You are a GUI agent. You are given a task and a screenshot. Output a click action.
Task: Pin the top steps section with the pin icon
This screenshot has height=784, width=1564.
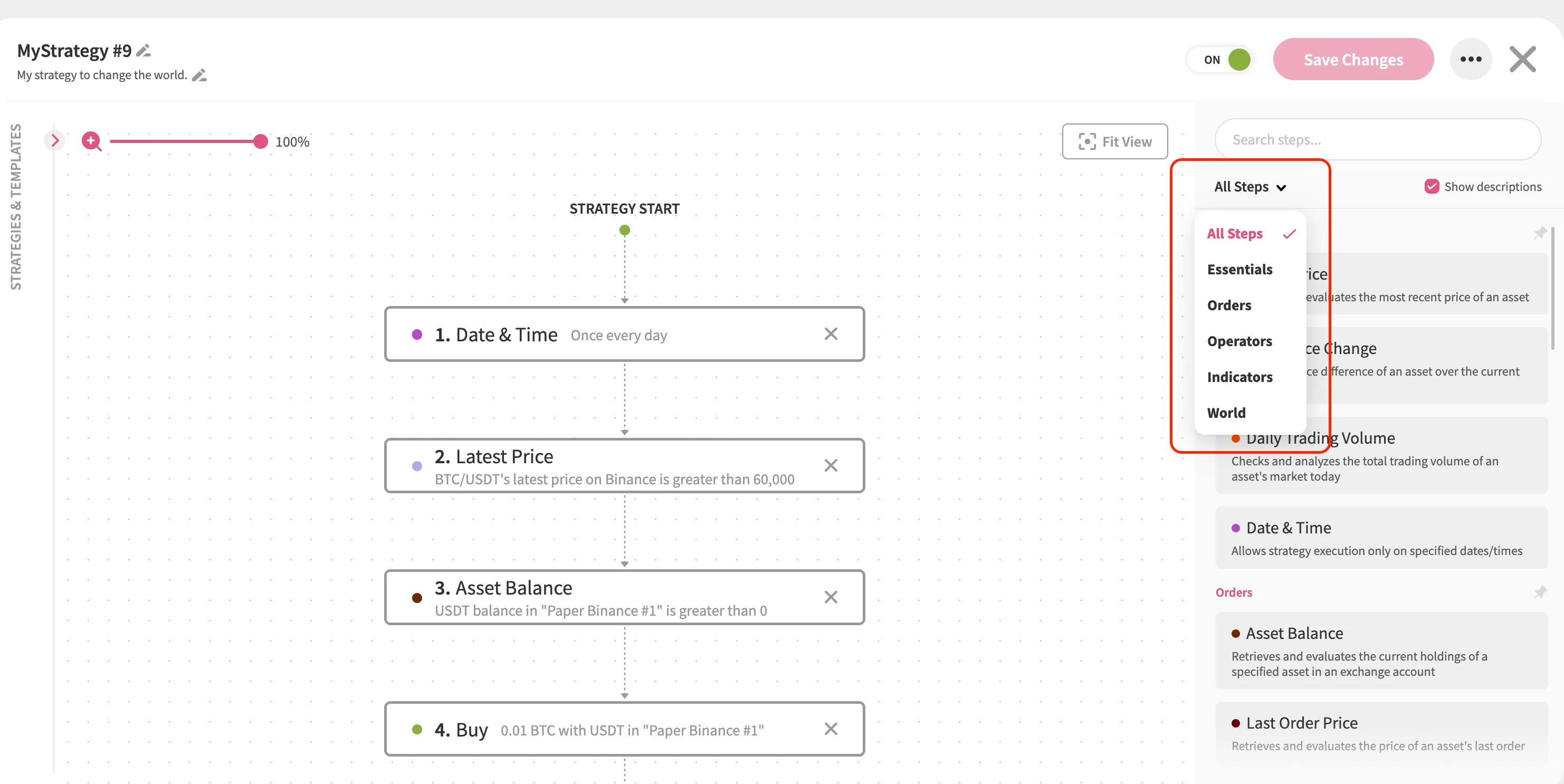click(1540, 233)
